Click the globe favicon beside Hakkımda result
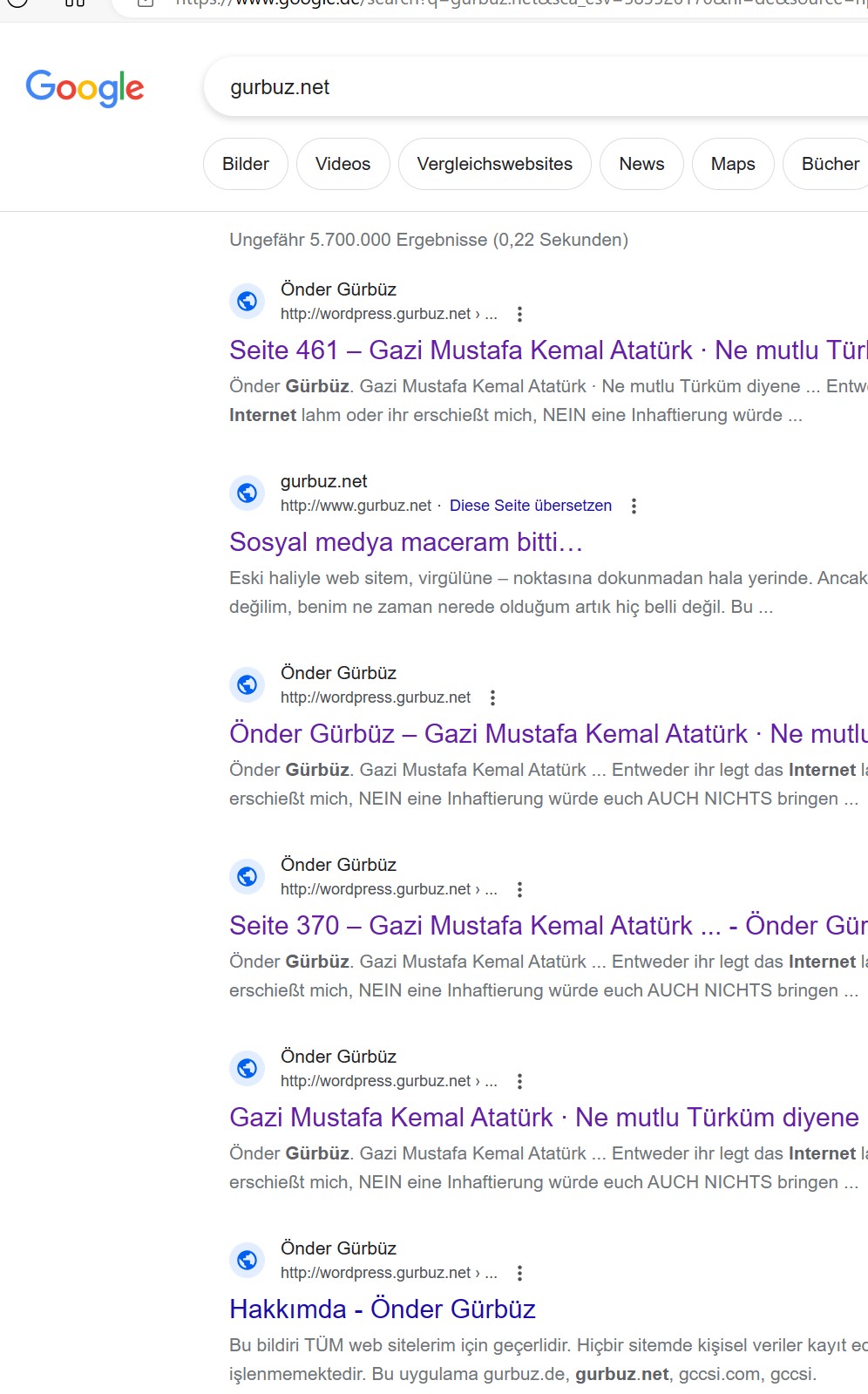The height and width of the screenshot is (1394, 868). tap(248, 1260)
